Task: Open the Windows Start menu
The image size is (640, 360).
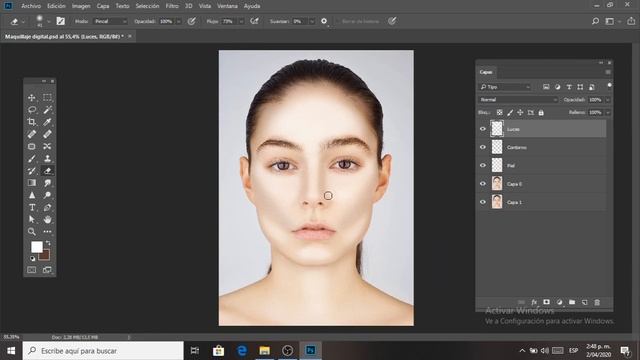Action: pos(11,351)
